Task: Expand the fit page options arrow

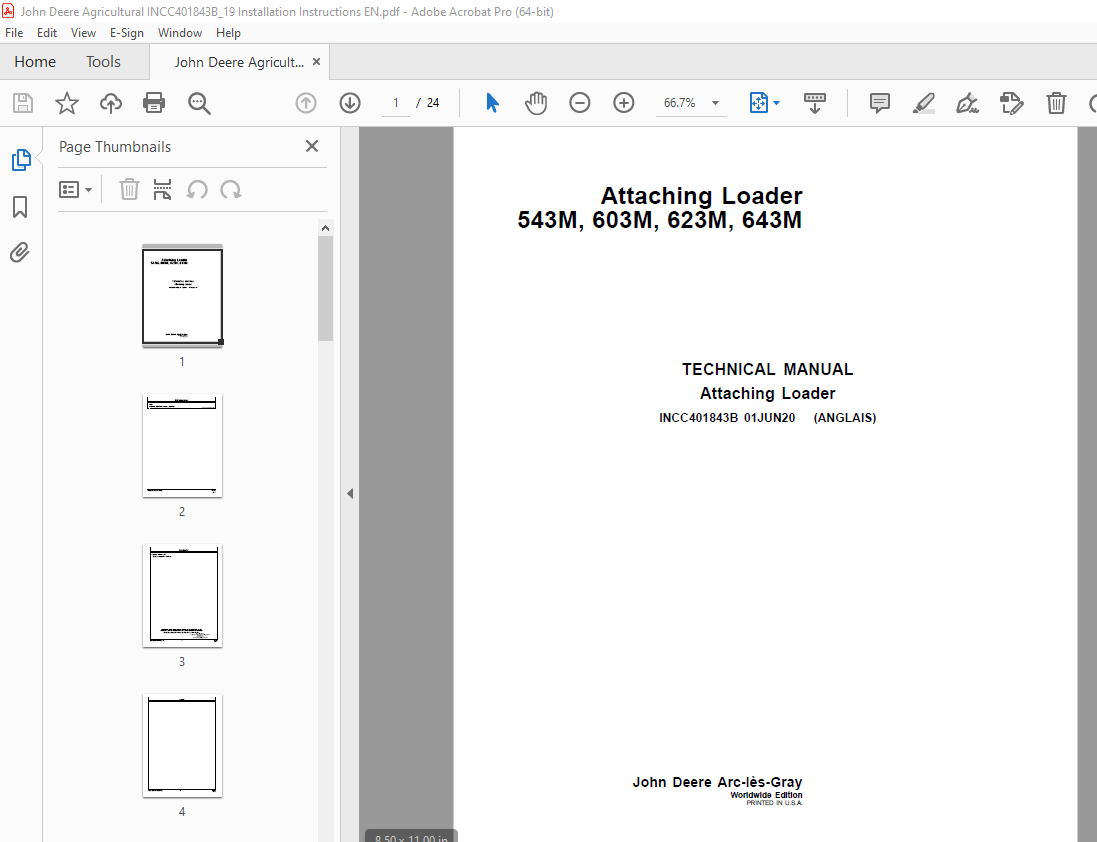Action: 777,103
